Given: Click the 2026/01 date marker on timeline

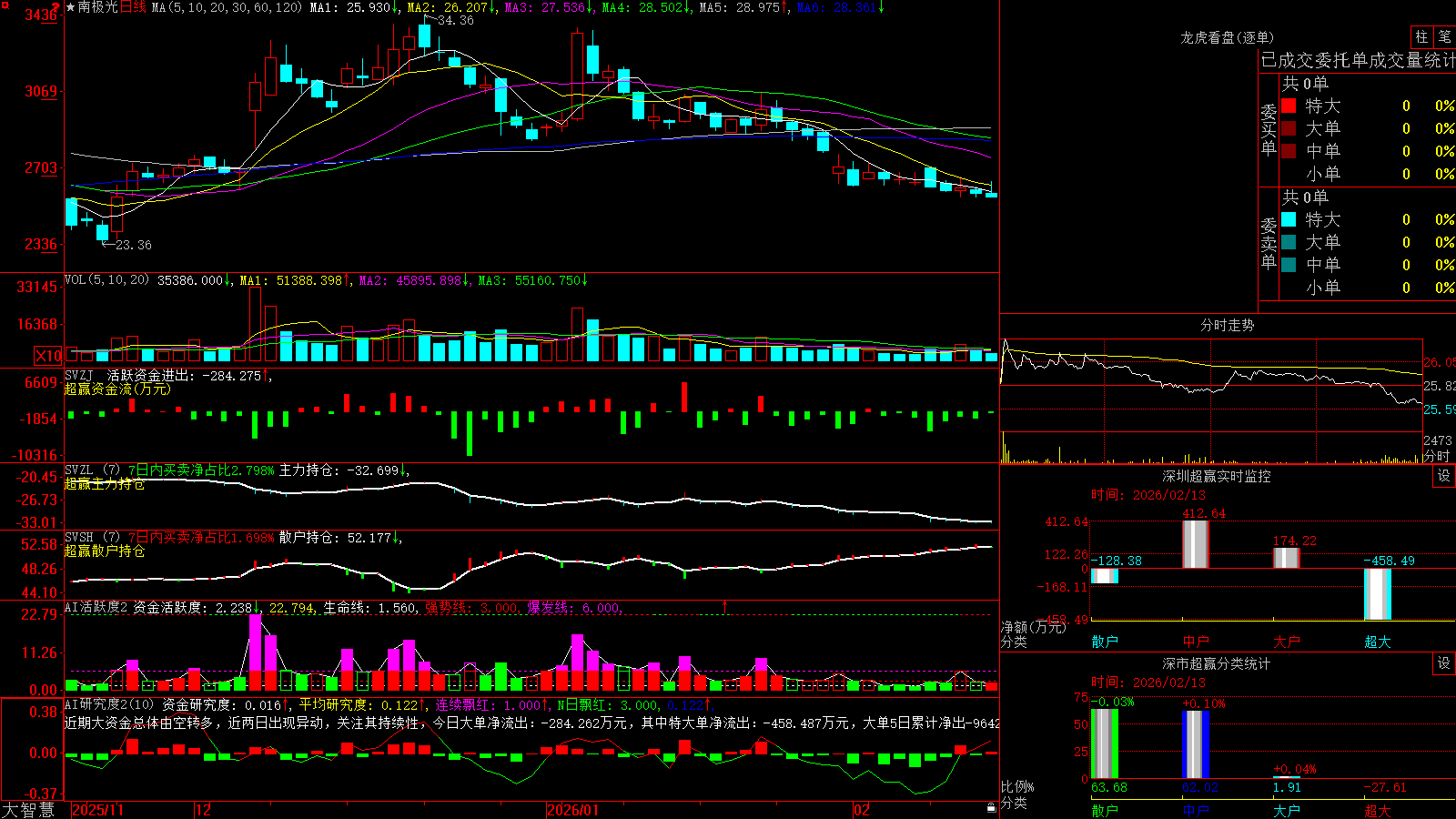Looking at the screenshot, I should point(572,810).
